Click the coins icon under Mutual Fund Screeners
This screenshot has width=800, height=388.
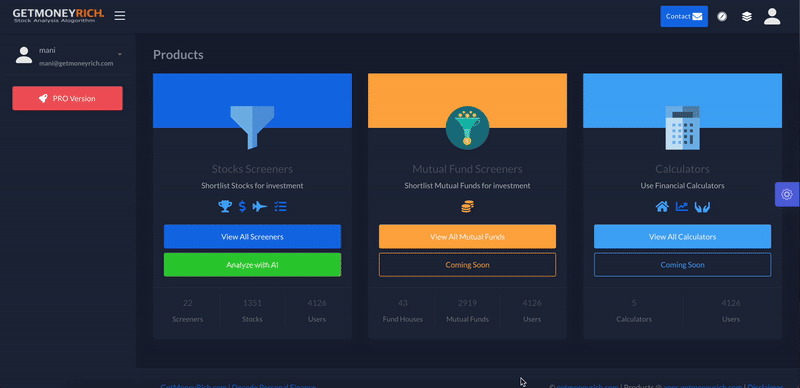coord(467,206)
